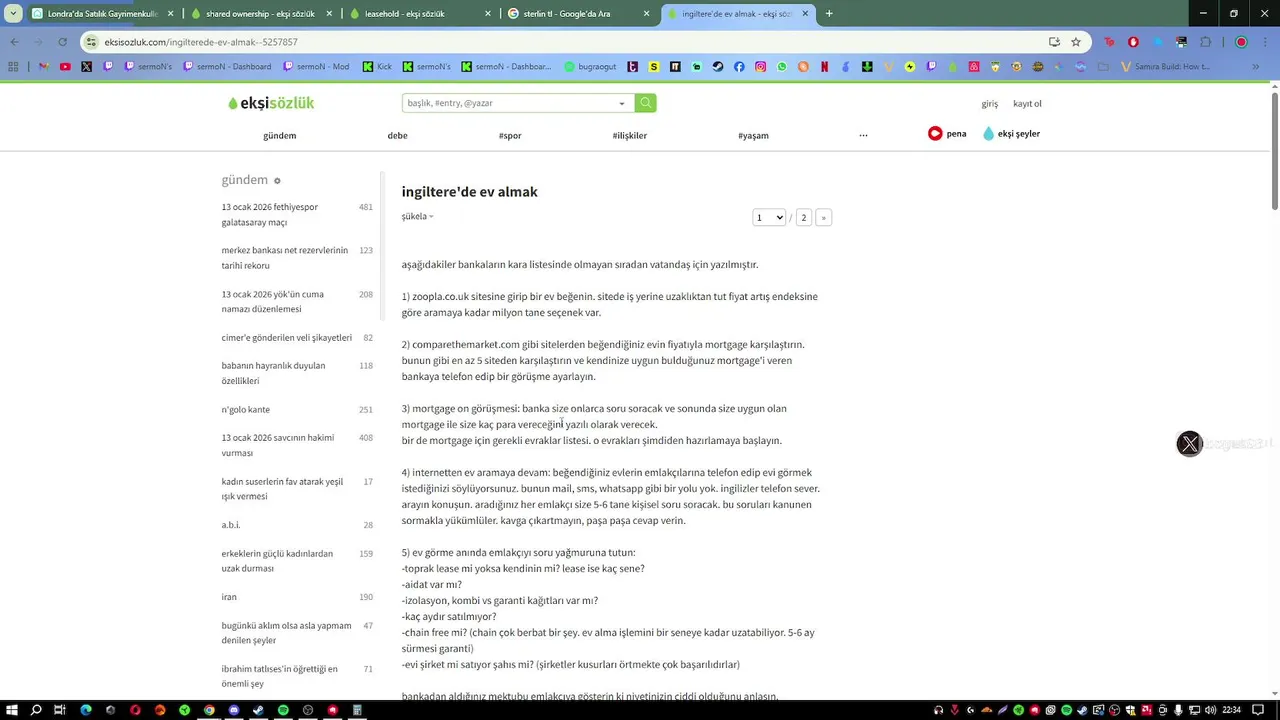Click the green search button

coord(646,103)
